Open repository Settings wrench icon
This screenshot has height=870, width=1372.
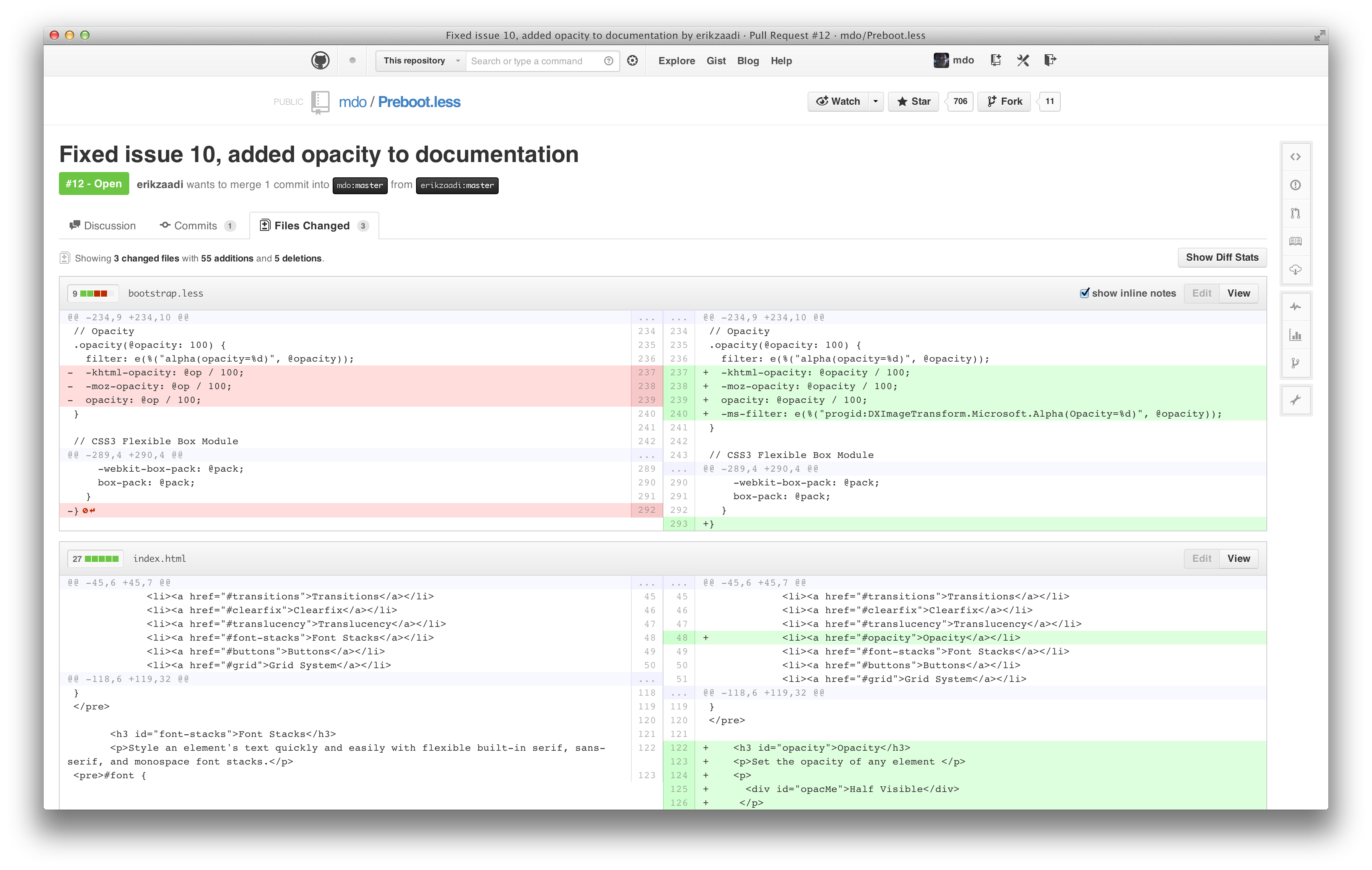click(x=1295, y=401)
